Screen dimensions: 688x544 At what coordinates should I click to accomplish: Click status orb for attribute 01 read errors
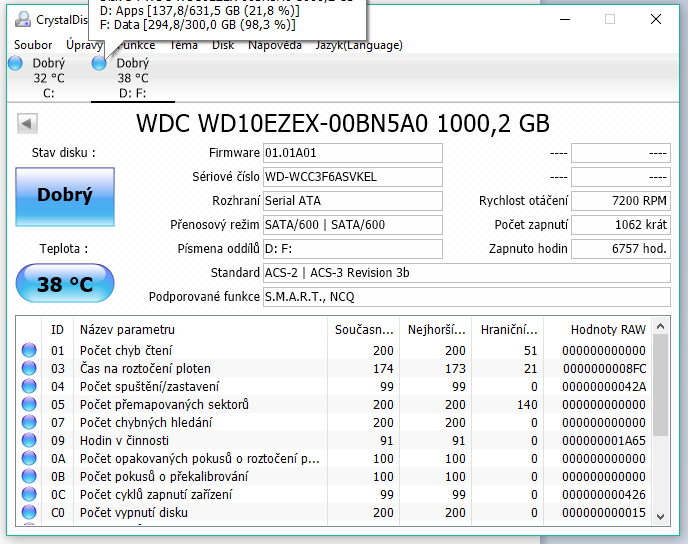pyautogui.click(x=29, y=350)
